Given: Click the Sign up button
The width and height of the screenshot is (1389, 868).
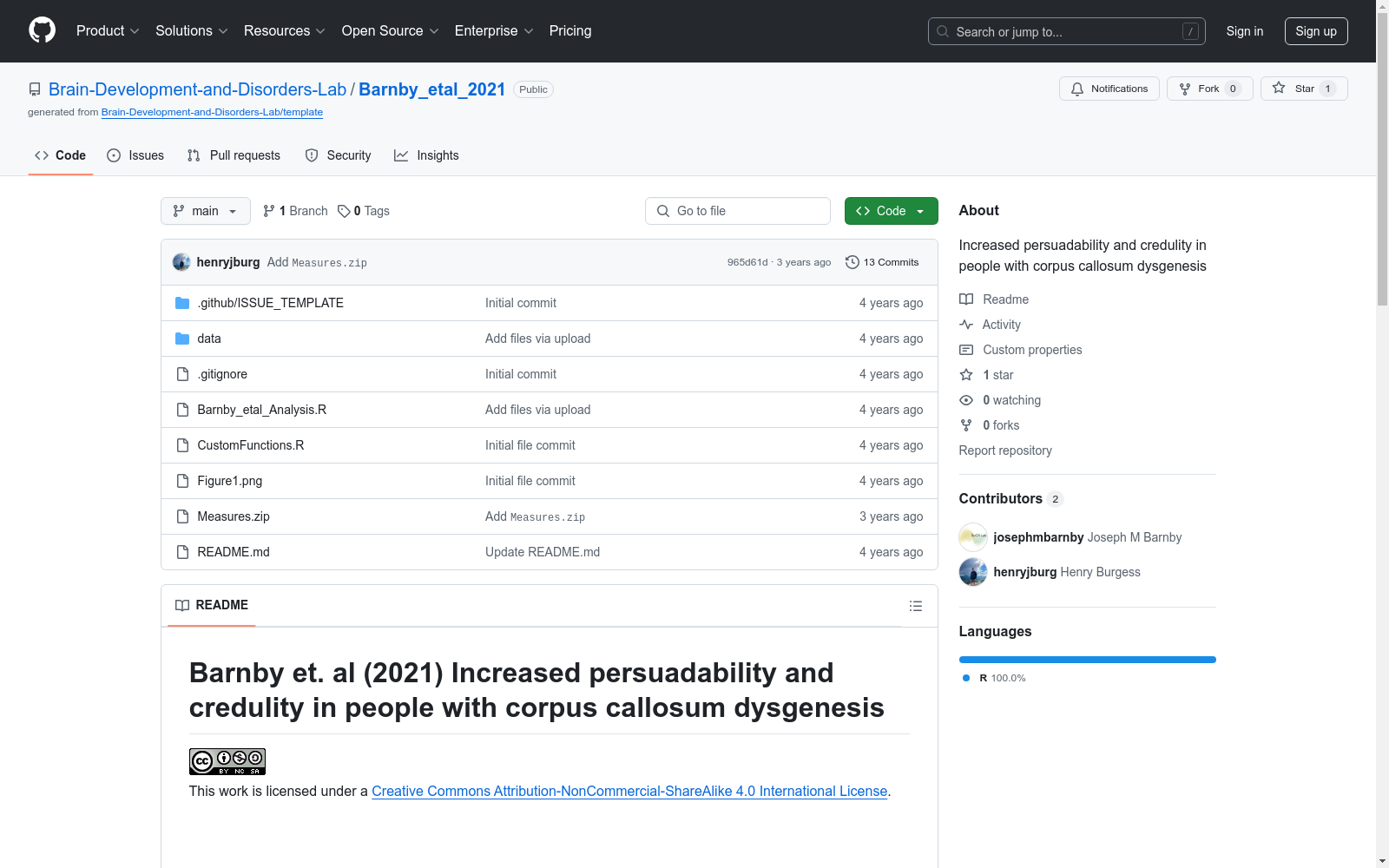Looking at the screenshot, I should pos(1316,31).
